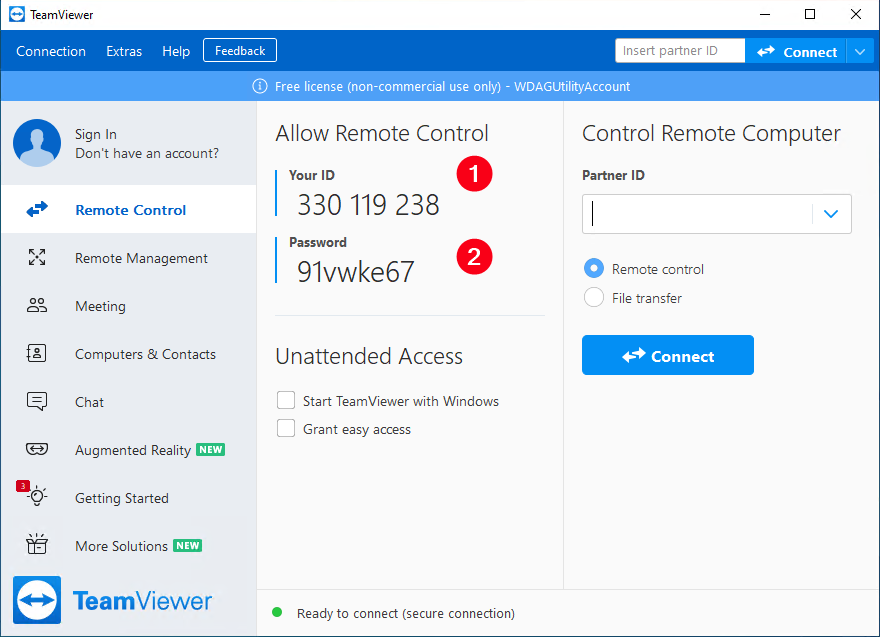Check the Grant easy access box
This screenshot has width=880, height=637.
click(x=286, y=429)
